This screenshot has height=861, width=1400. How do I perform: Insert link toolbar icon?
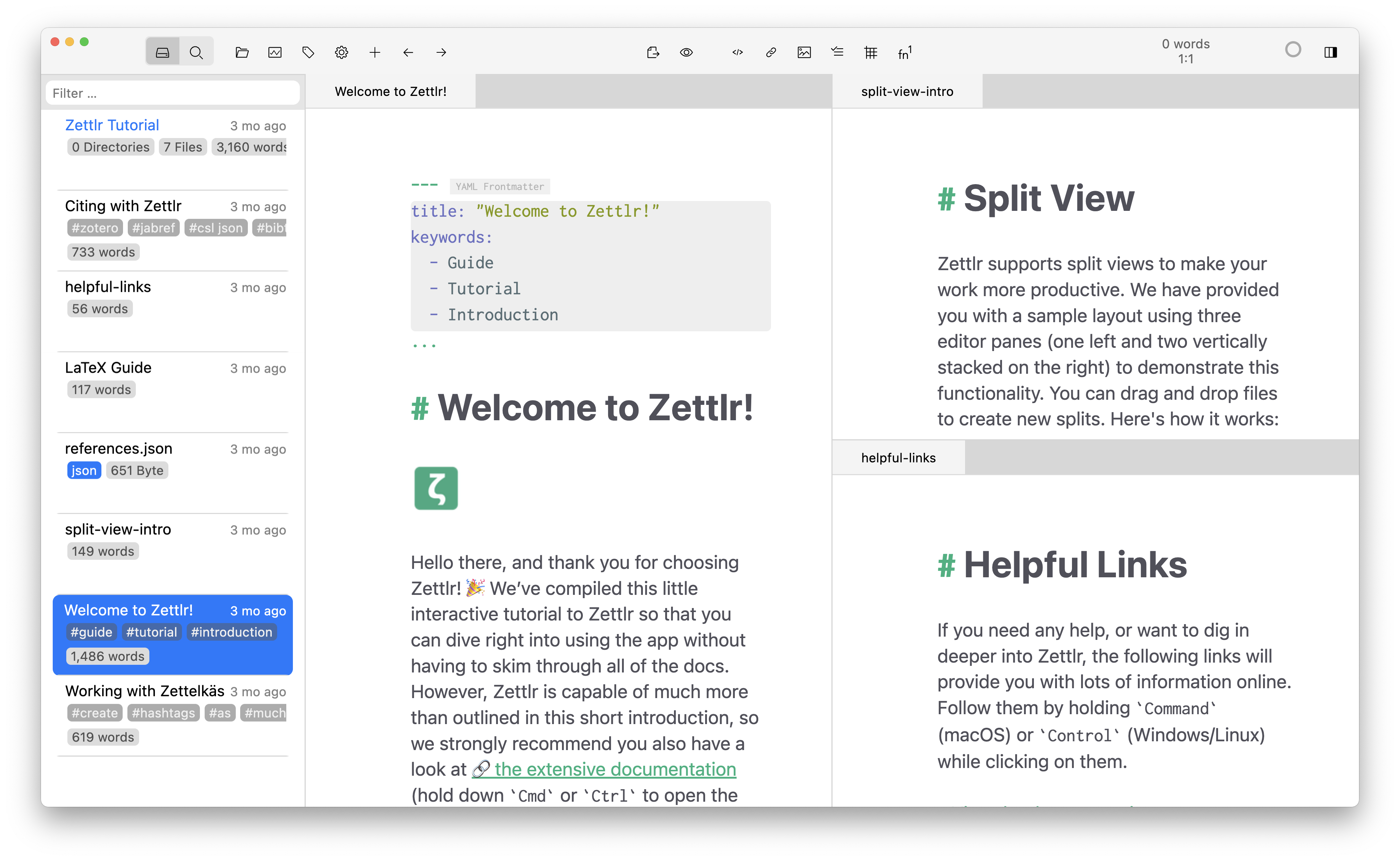pos(771,52)
